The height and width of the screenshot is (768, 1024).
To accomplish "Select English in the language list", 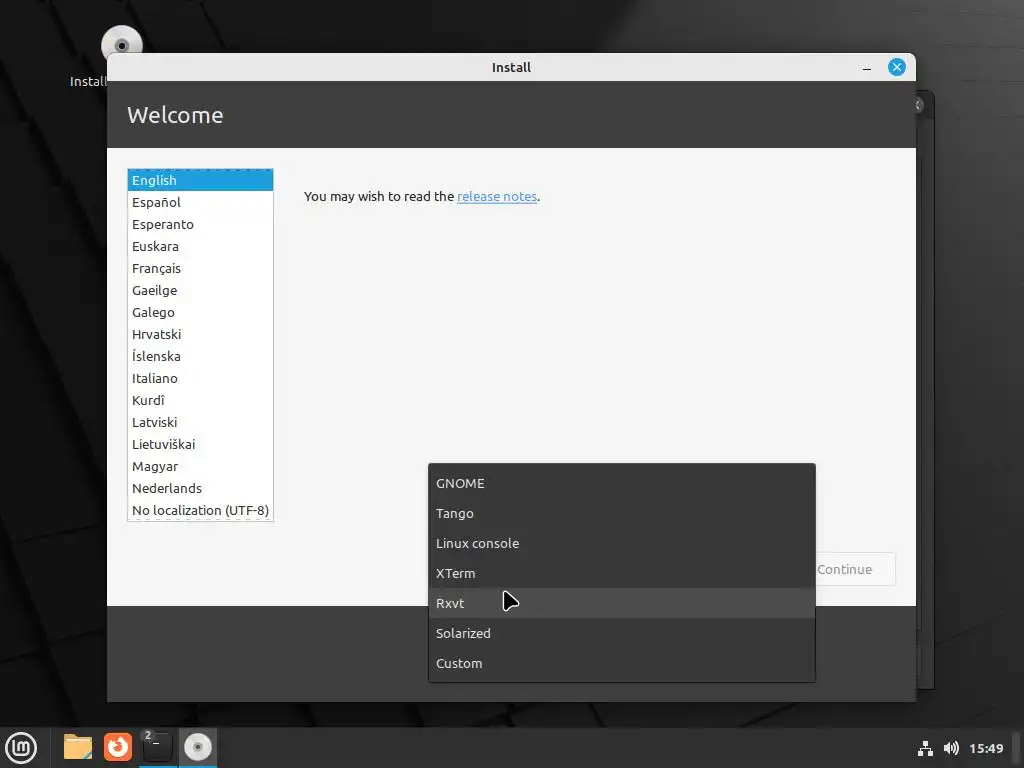I will [x=200, y=180].
